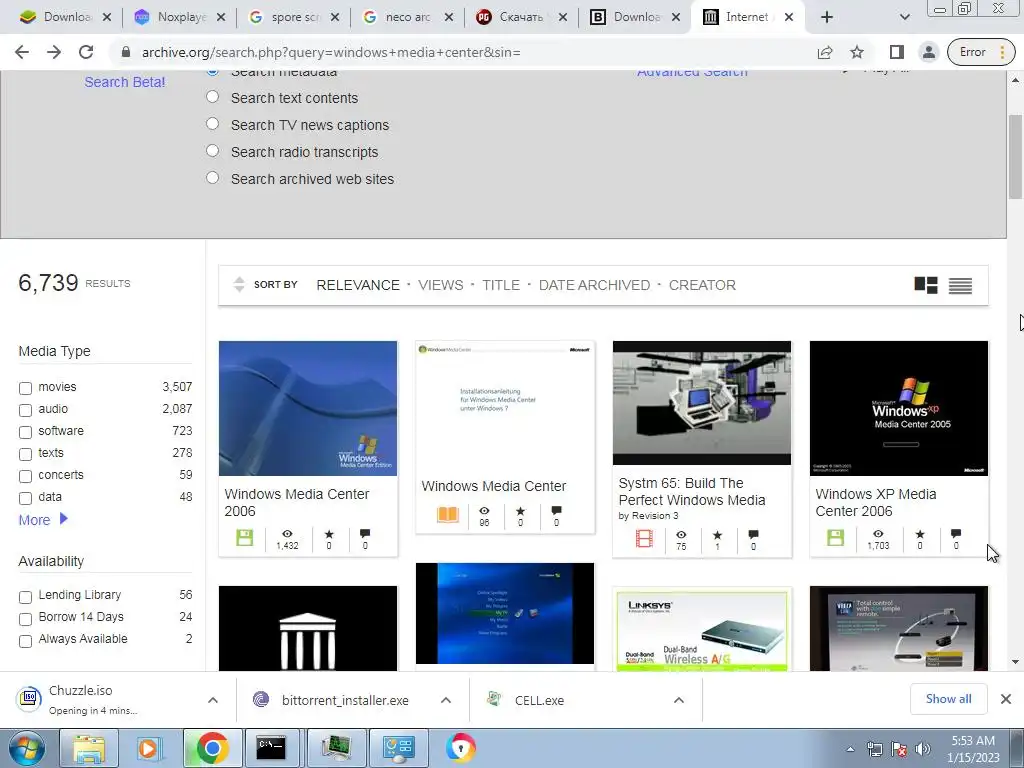Close the downloads bar

coord(1006,699)
